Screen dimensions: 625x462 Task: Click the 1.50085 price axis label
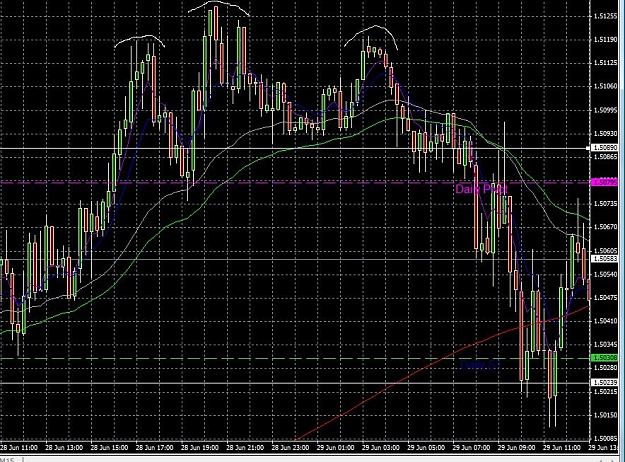point(605,438)
